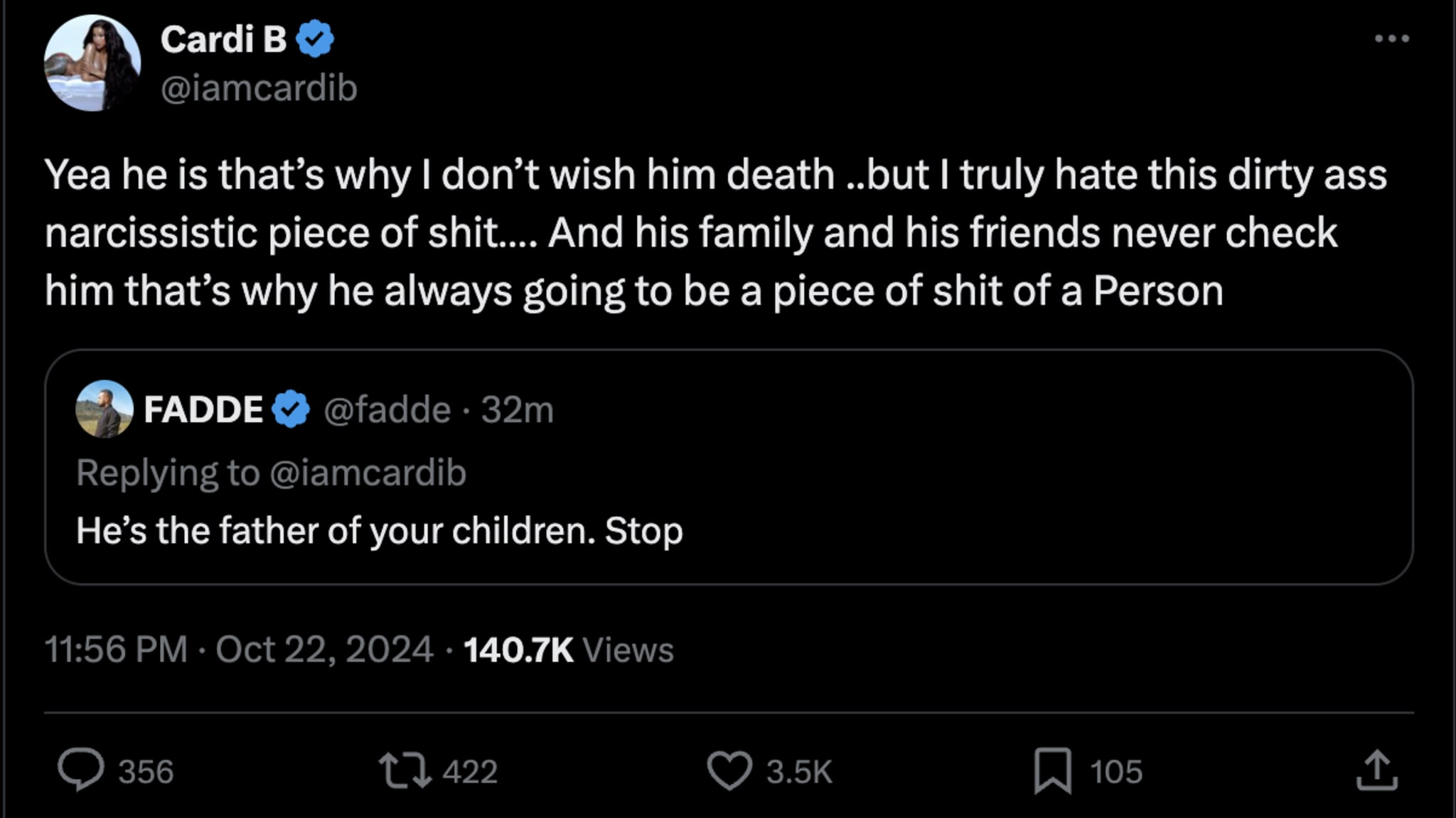This screenshot has width=1456, height=818.
Task: Like the tweet with heart icon
Action: point(729,771)
